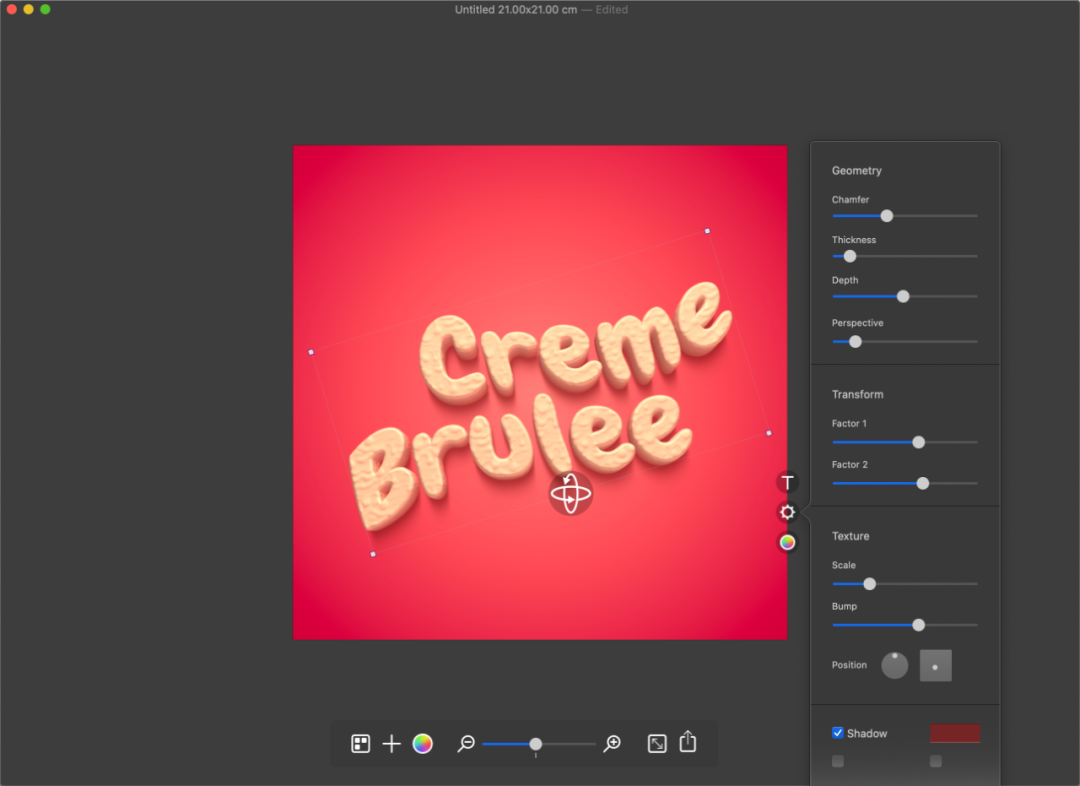Screen dimensions: 1080x786
Task: Select the gear settings tab button
Action: (x=787, y=512)
